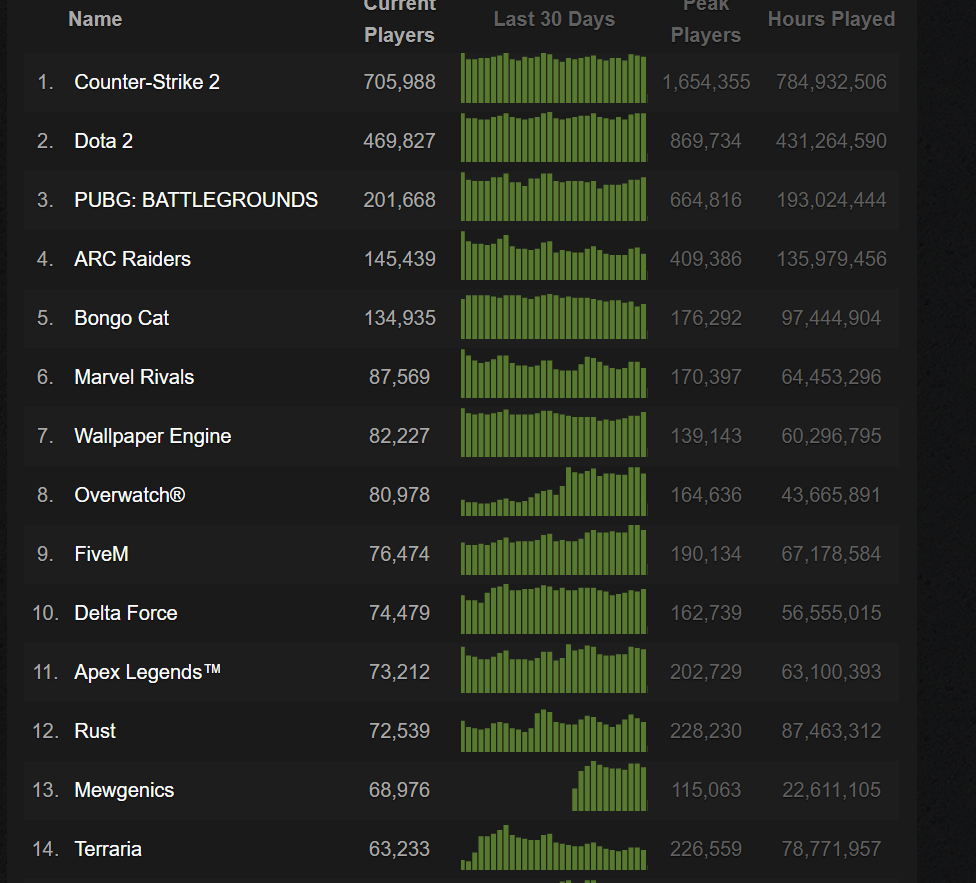Open the Mewgenics game link
This screenshot has width=976, height=883.
click(x=124, y=790)
